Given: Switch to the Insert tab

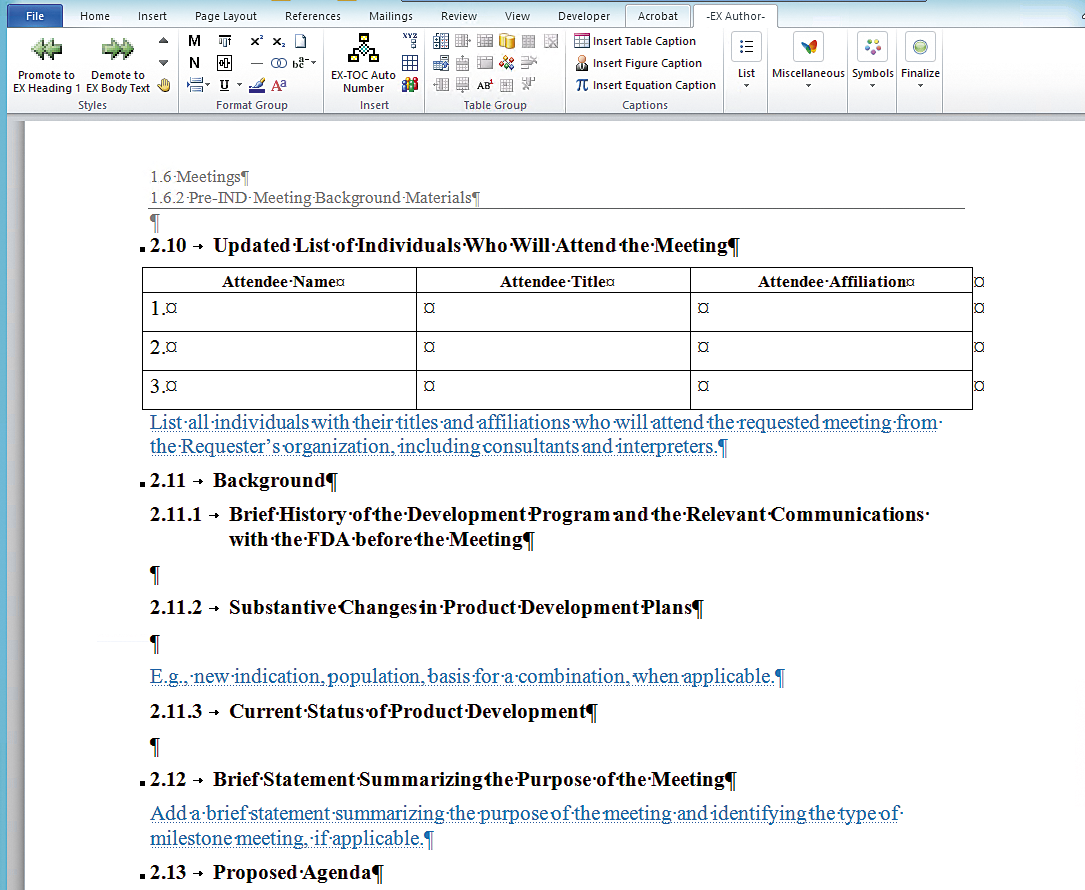Looking at the screenshot, I should pyautogui.click(x=152, y=16).
